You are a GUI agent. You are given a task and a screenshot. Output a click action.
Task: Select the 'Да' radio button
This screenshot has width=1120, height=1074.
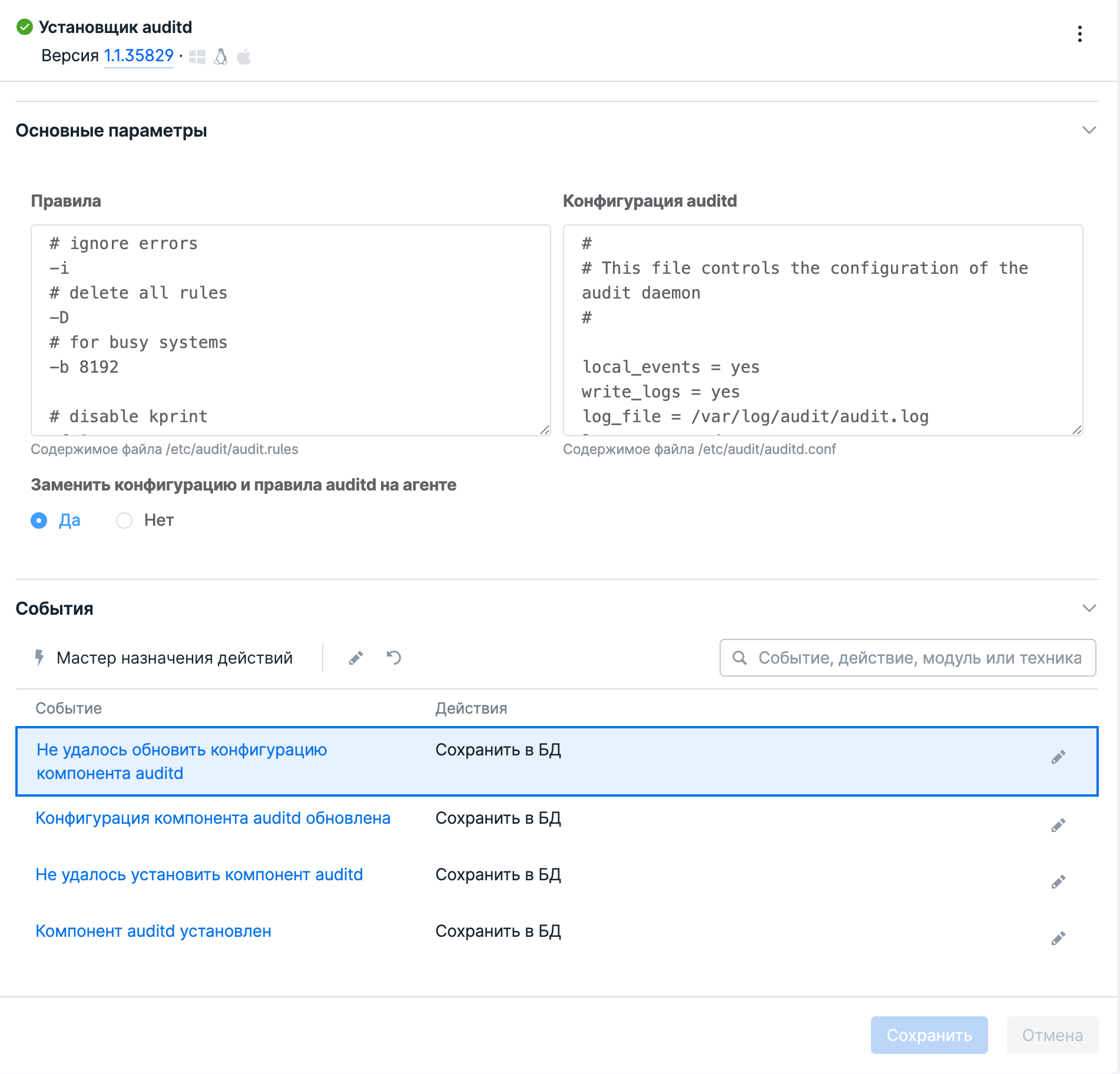coord(39,521)
